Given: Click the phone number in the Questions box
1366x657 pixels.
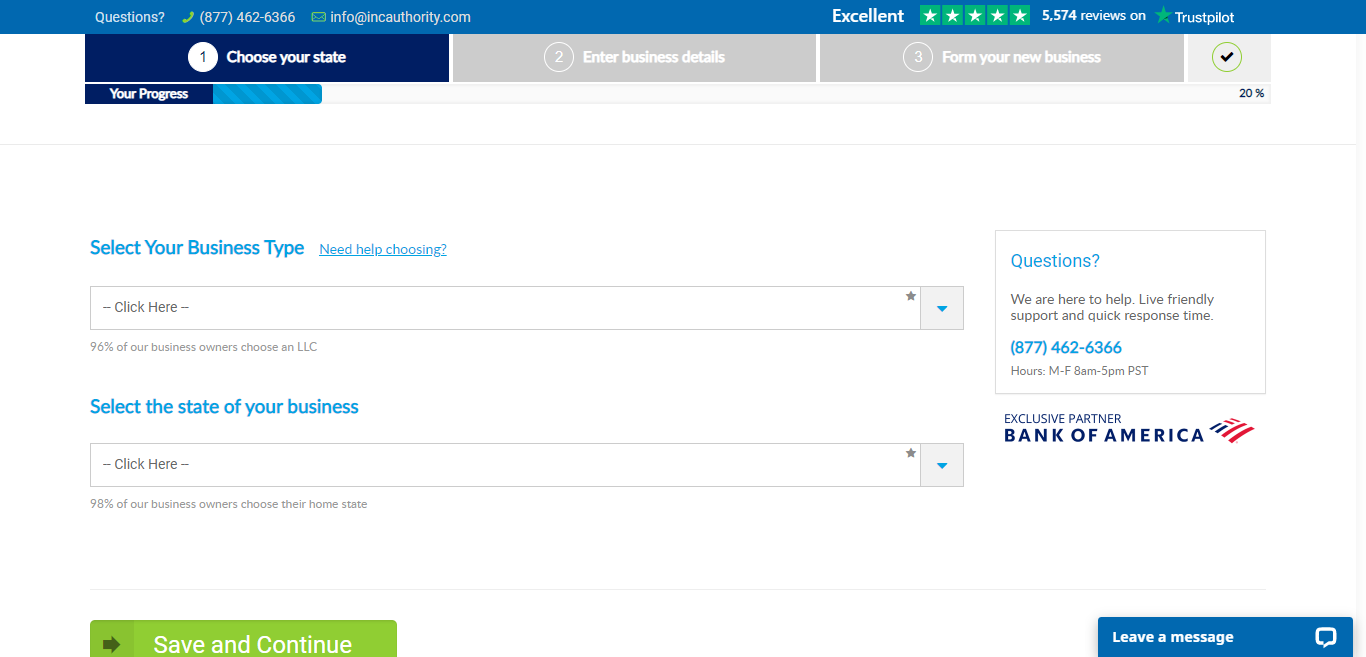Looking at the screenshot, I should 1066,348.
